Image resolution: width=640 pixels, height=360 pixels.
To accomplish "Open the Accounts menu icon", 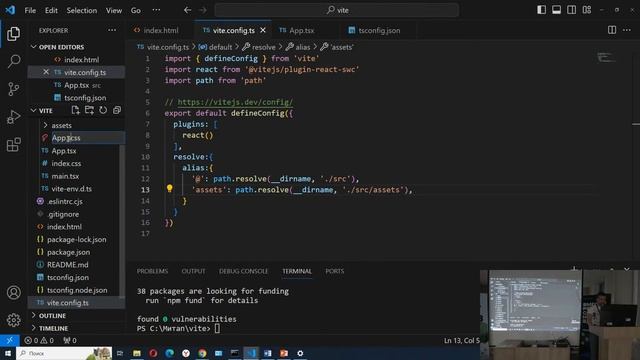I will click(13, 293).
